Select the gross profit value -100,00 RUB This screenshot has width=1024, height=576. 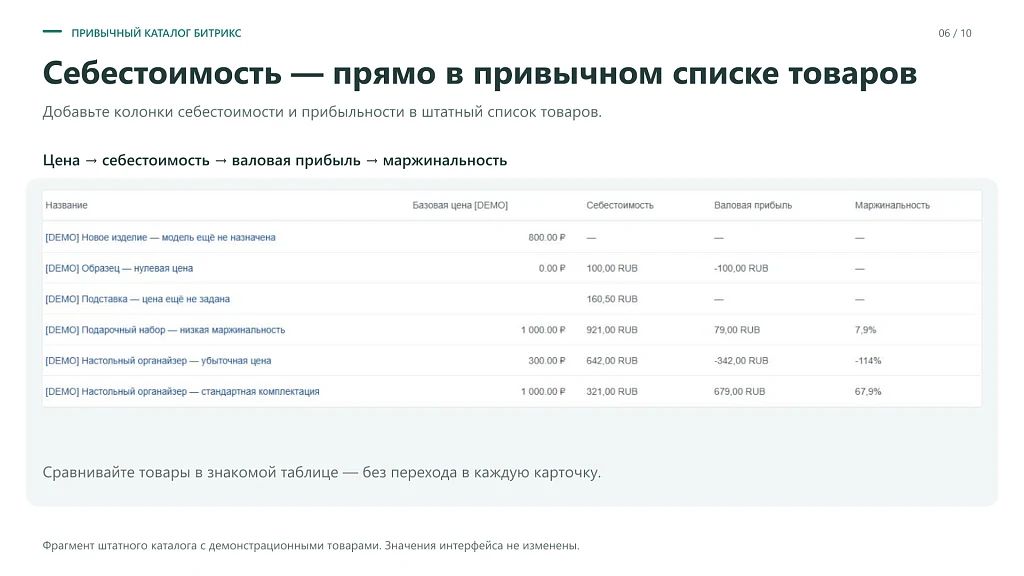[x=741, y=268]
